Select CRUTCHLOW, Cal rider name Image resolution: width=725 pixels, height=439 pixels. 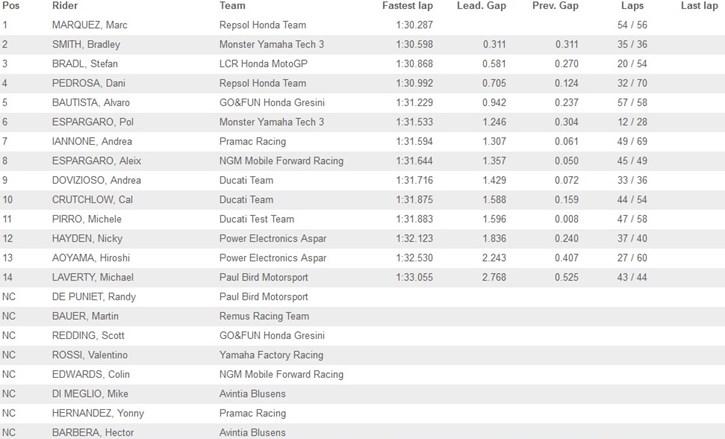[x=92, y=200]
